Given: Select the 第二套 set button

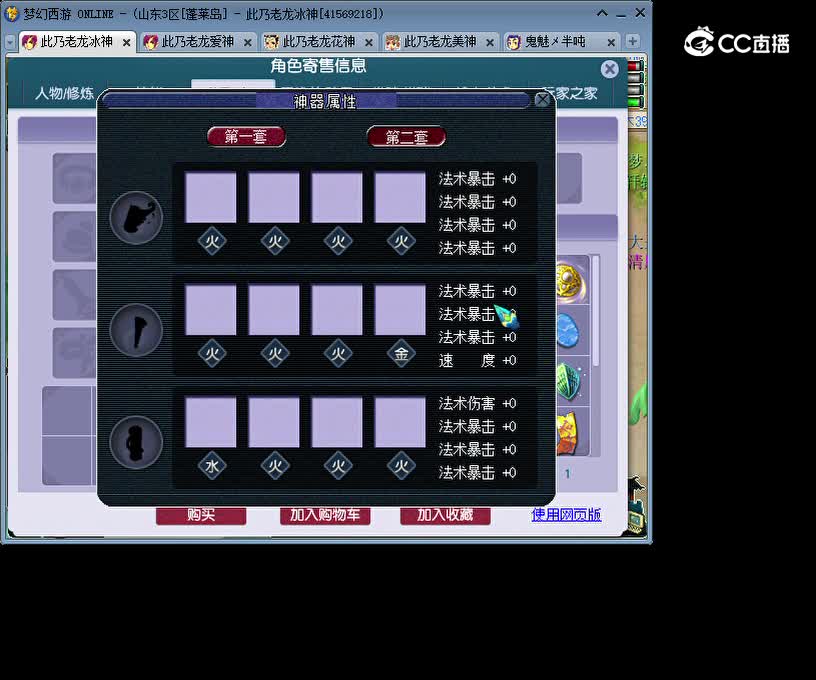Looking at the screenshot, I should coord(406,137).
